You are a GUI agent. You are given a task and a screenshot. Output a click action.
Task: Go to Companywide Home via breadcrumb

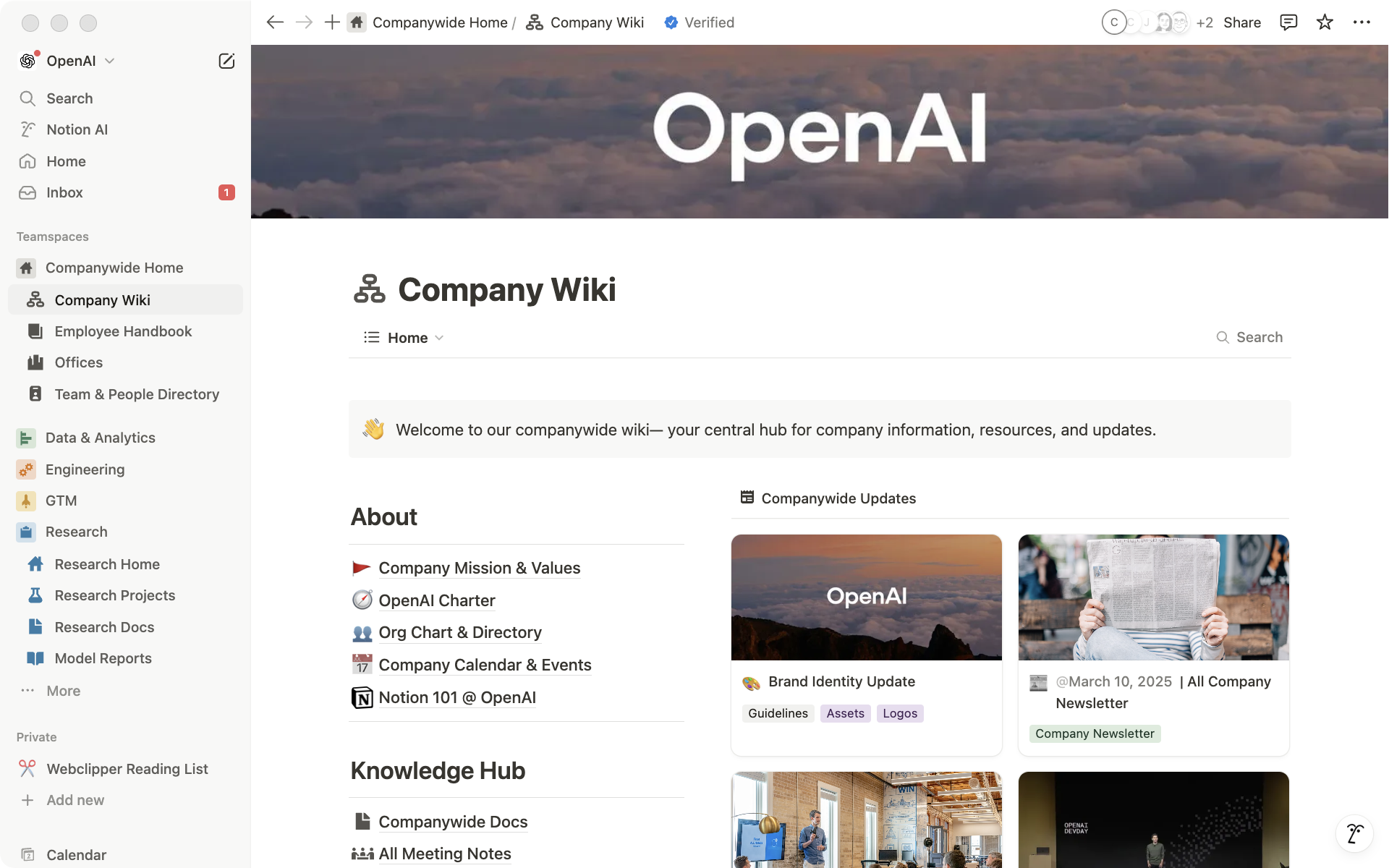[440, 22]
